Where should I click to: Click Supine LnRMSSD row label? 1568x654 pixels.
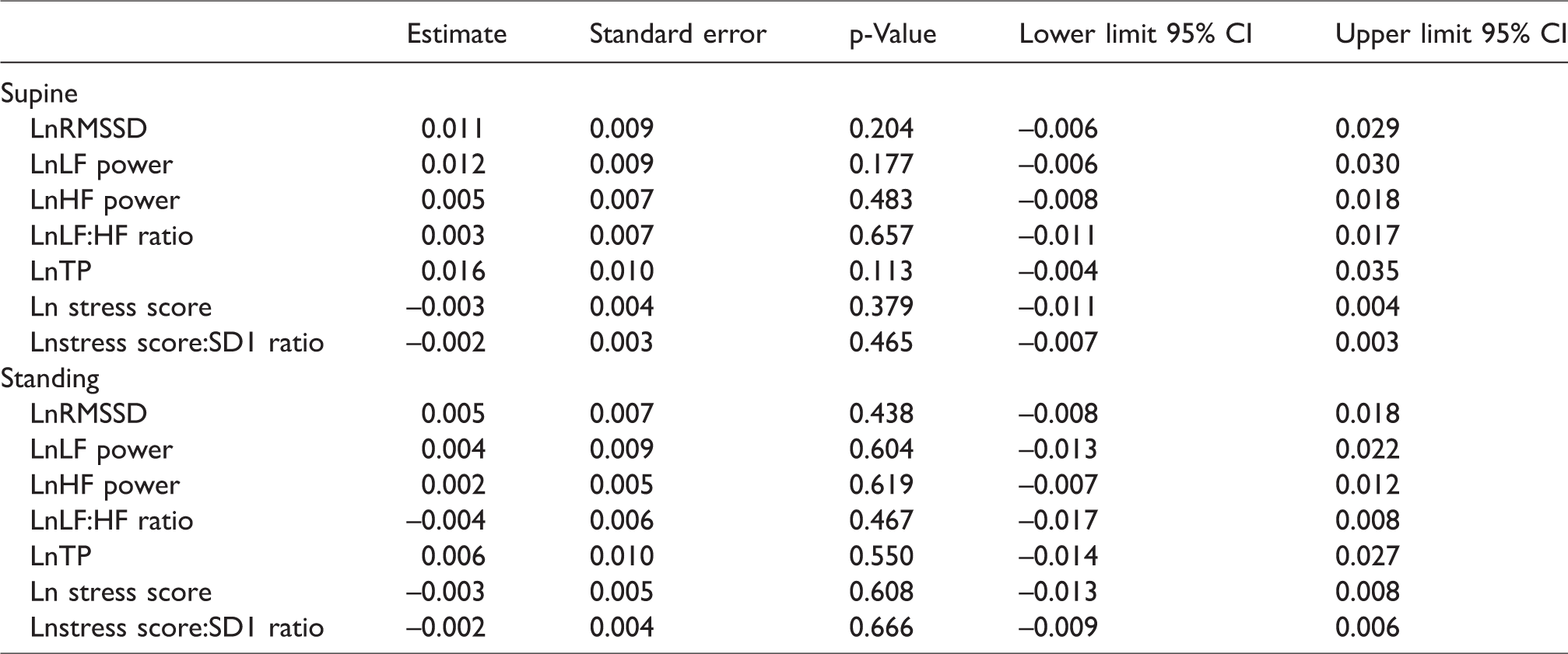(x=89, y=128)
